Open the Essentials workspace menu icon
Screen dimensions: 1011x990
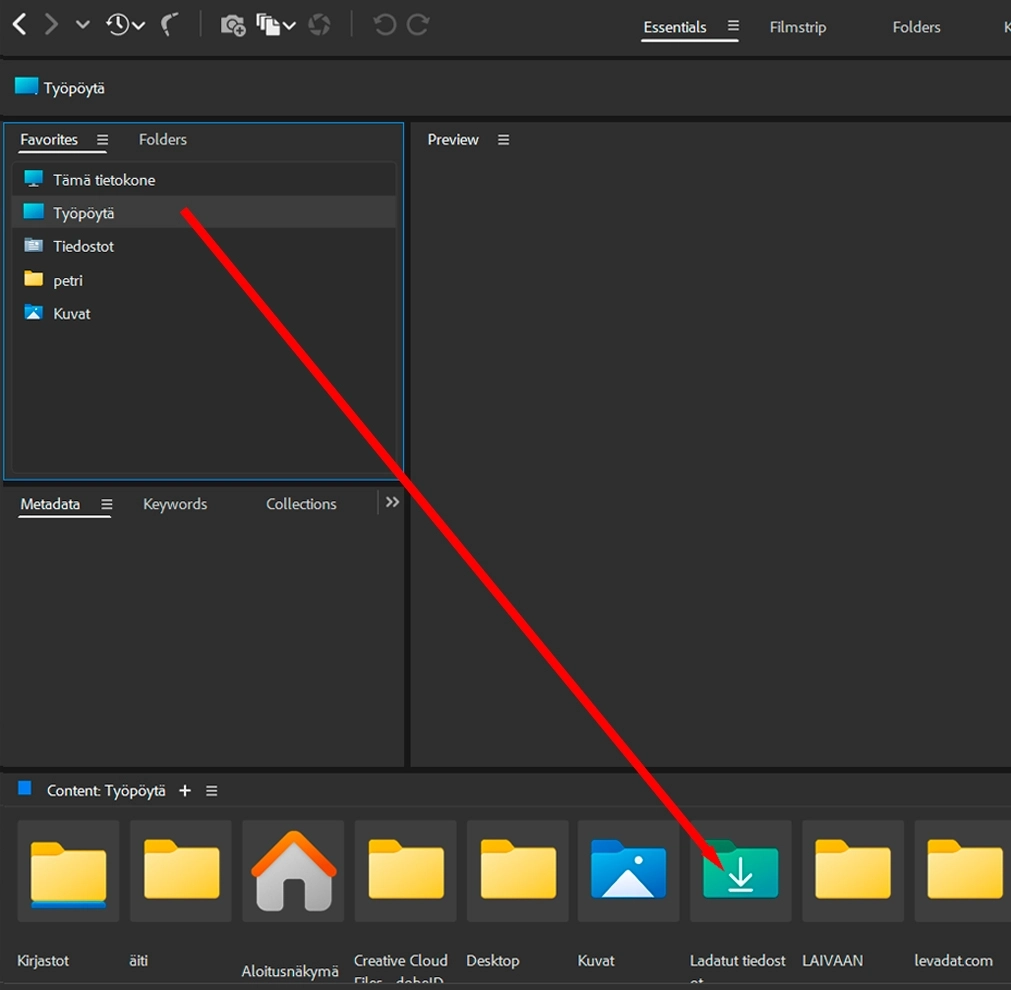click(x=733, y=26)
